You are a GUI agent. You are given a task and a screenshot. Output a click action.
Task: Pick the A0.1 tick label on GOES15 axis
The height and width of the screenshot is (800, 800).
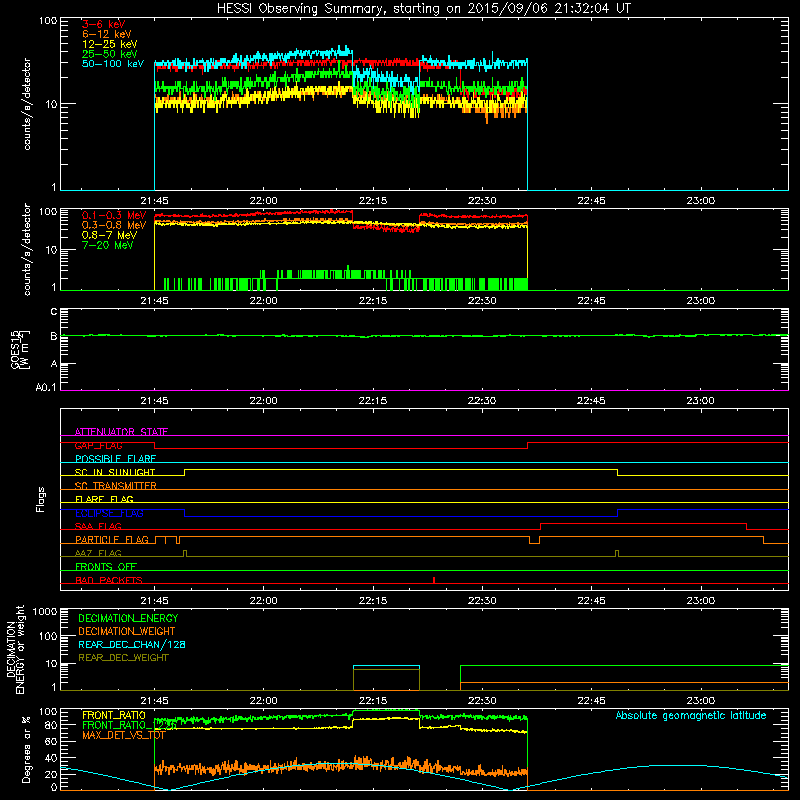[x=46, y=388]
